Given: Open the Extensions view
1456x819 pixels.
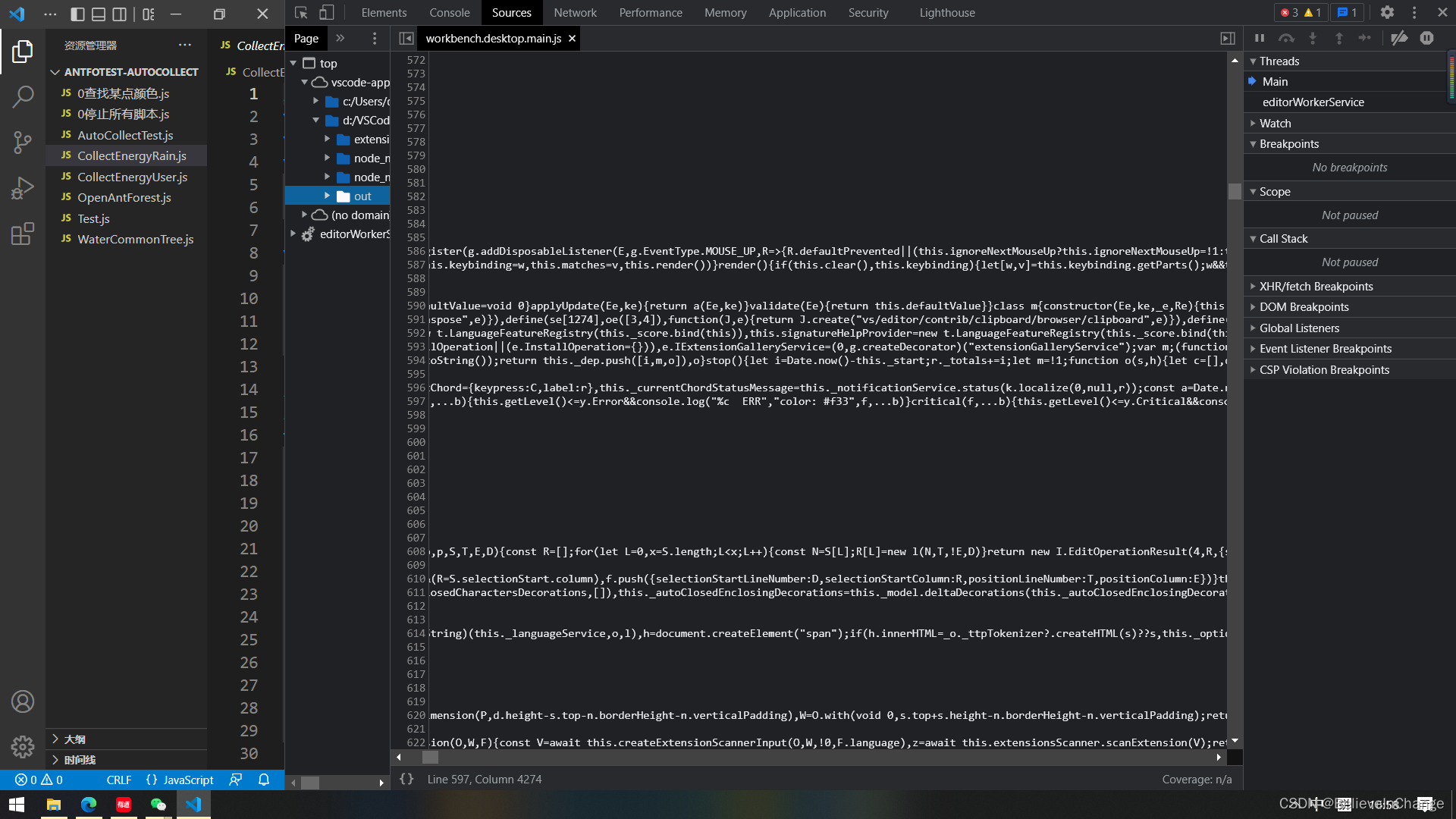Looking at the screenshot, I should pos(23,234).
